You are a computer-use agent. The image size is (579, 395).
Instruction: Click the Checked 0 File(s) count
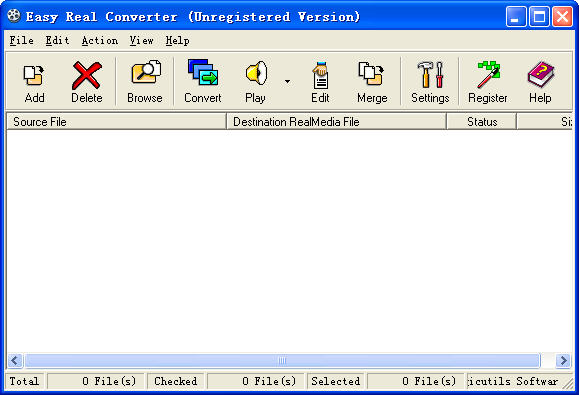[256, 381]
